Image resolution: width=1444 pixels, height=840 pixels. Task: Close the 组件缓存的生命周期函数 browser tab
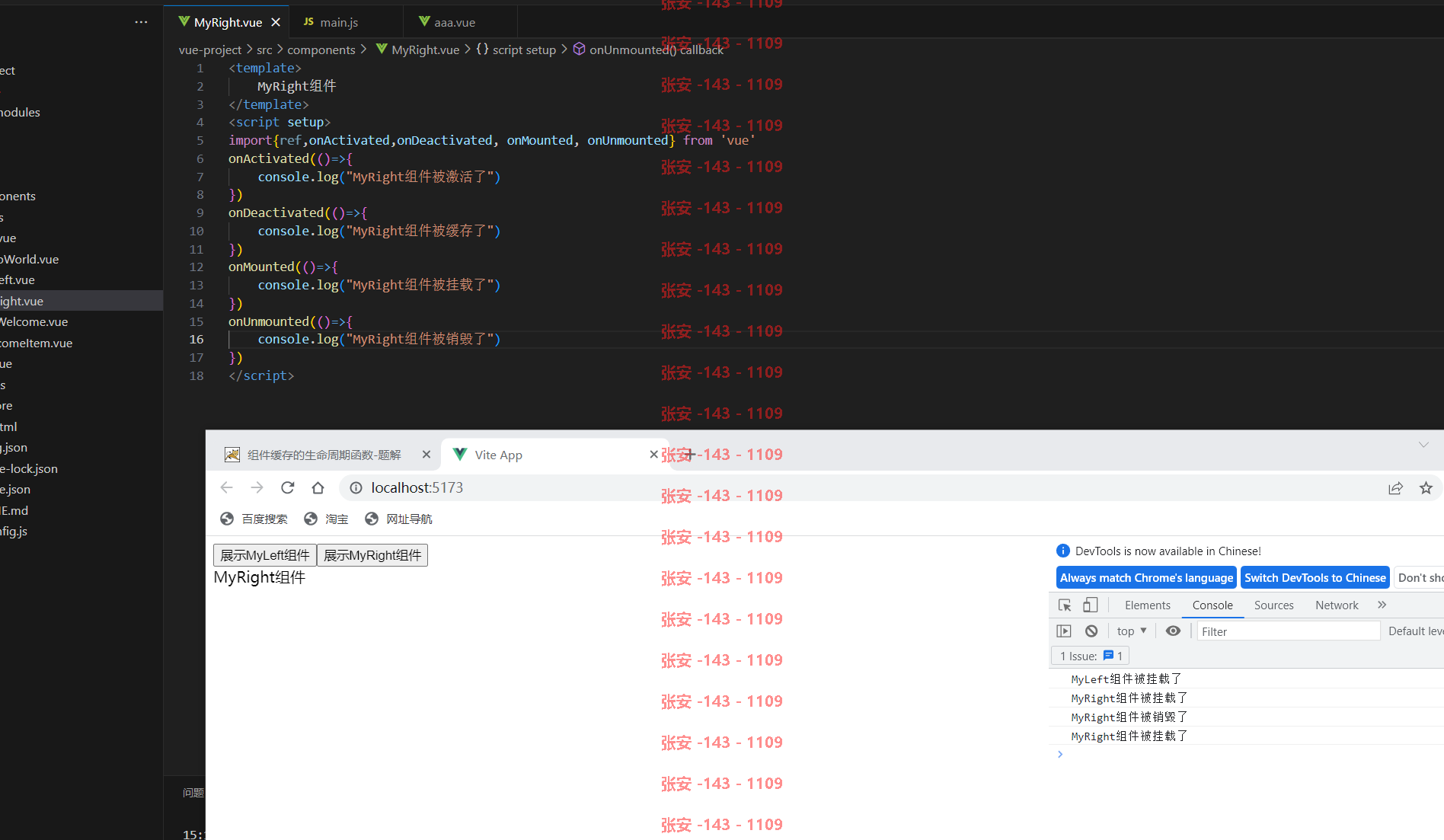point(426,455)
